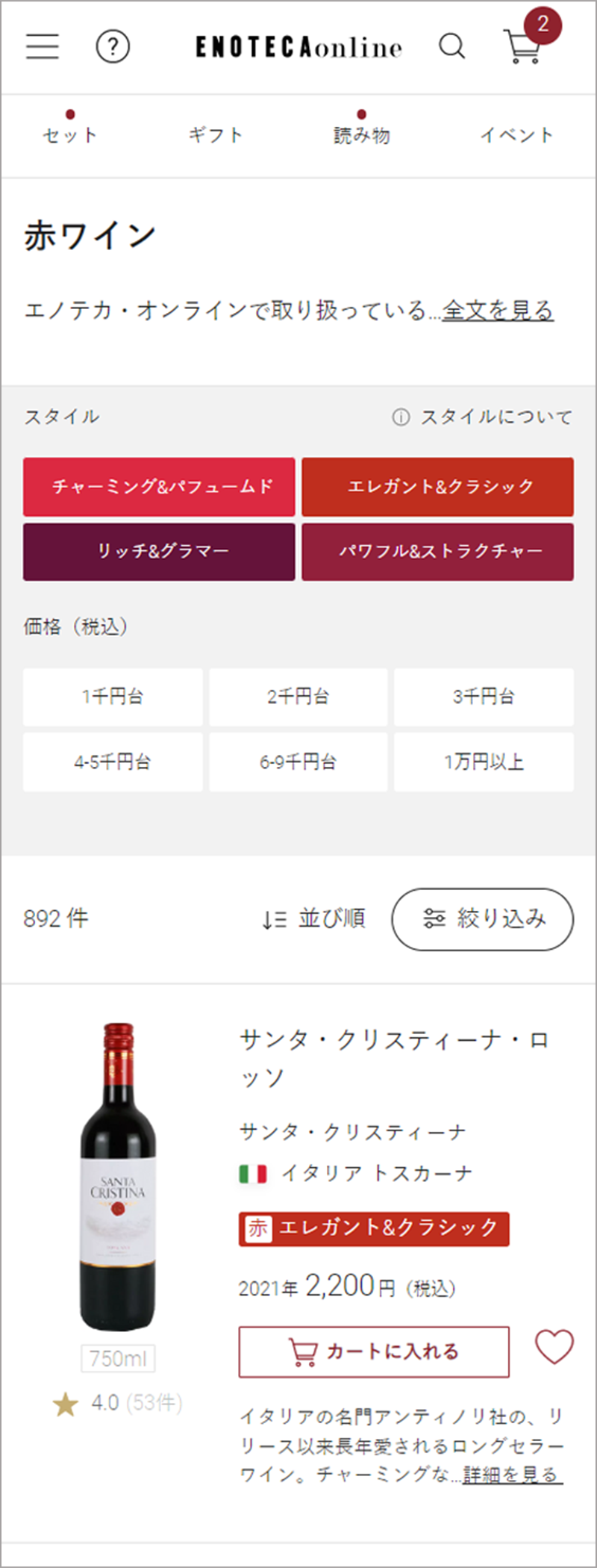This screenshot has height=1568, width=597.
Task: Open the 絞り込み filter panel
Action: (x=483, y=918)
